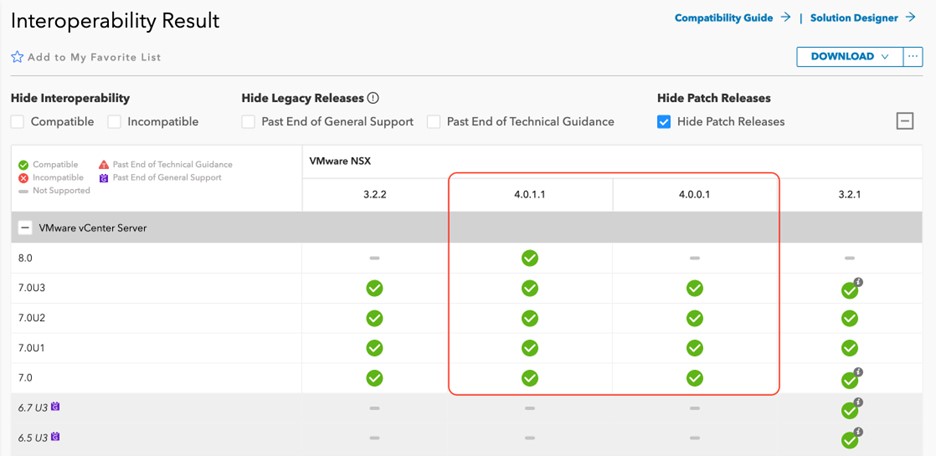Enable the Compatible checkbox

tap(18, 122)
